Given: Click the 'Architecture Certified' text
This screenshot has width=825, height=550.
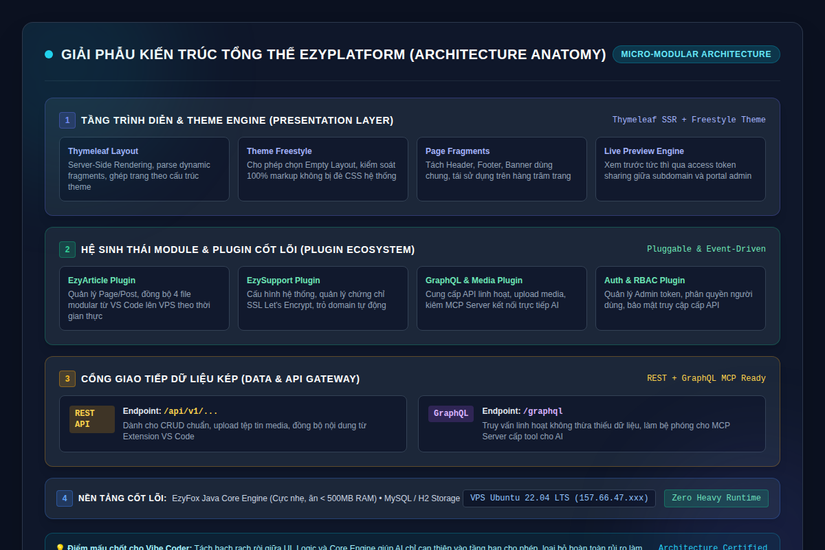Looking at the screenshot, I should [712, 547].
